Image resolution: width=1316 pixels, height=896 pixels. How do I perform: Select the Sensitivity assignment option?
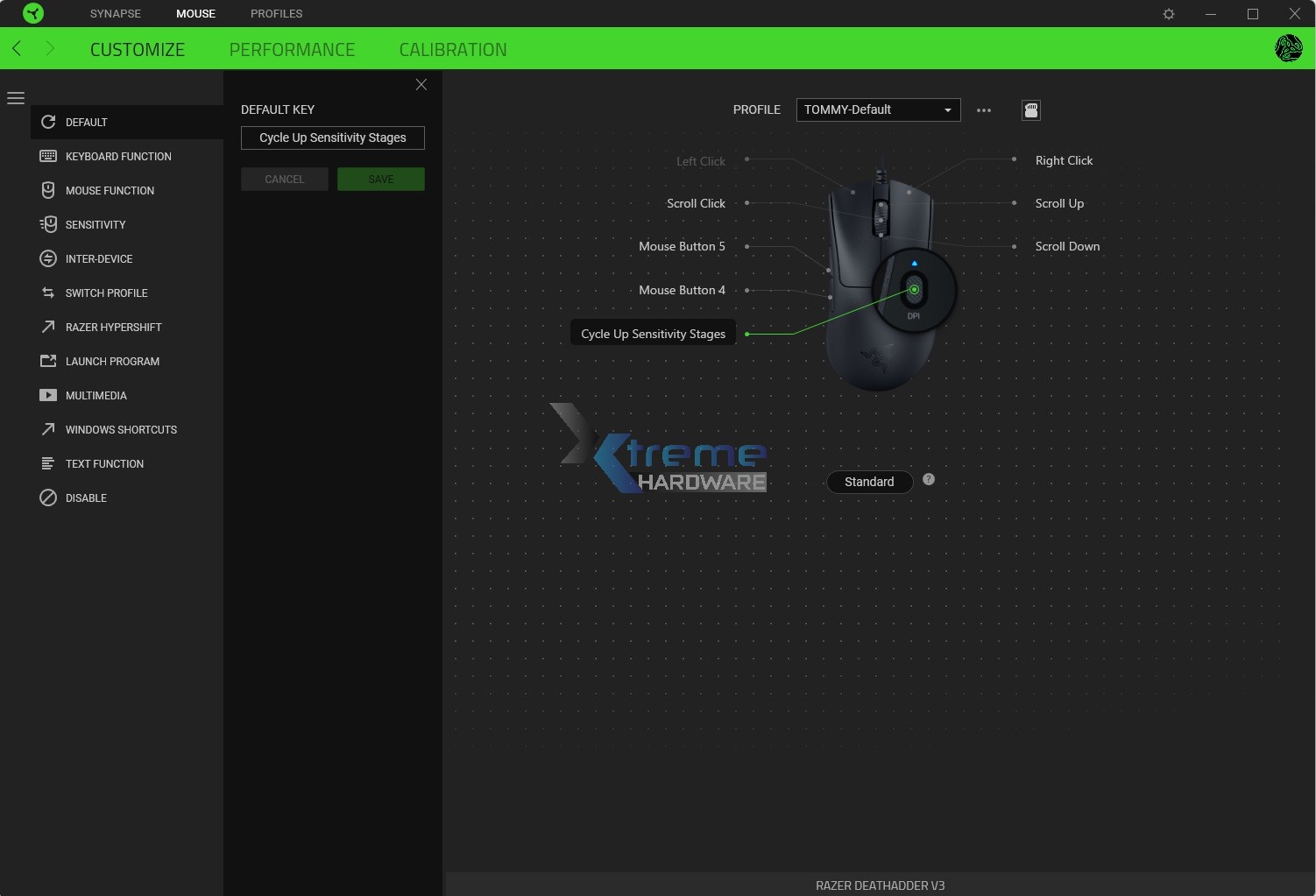coord(96,224)
